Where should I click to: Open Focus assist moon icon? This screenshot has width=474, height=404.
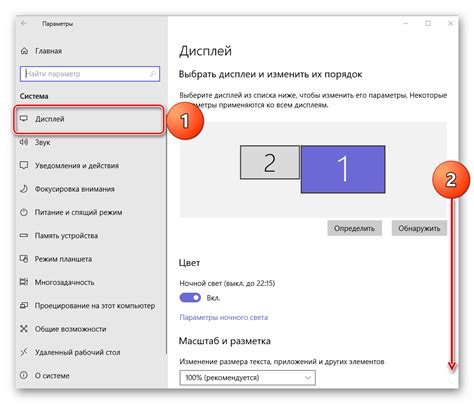24,189
